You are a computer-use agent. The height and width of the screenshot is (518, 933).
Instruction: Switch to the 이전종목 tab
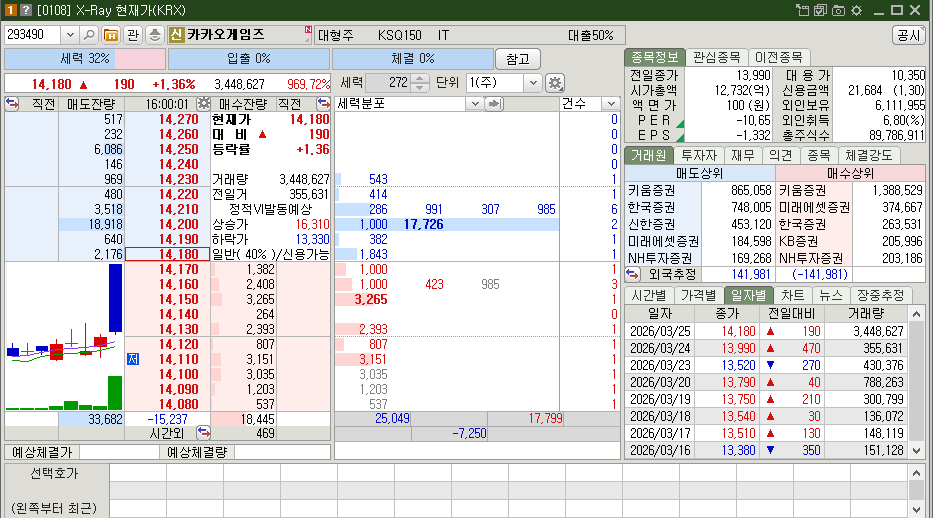pos(778,57)
